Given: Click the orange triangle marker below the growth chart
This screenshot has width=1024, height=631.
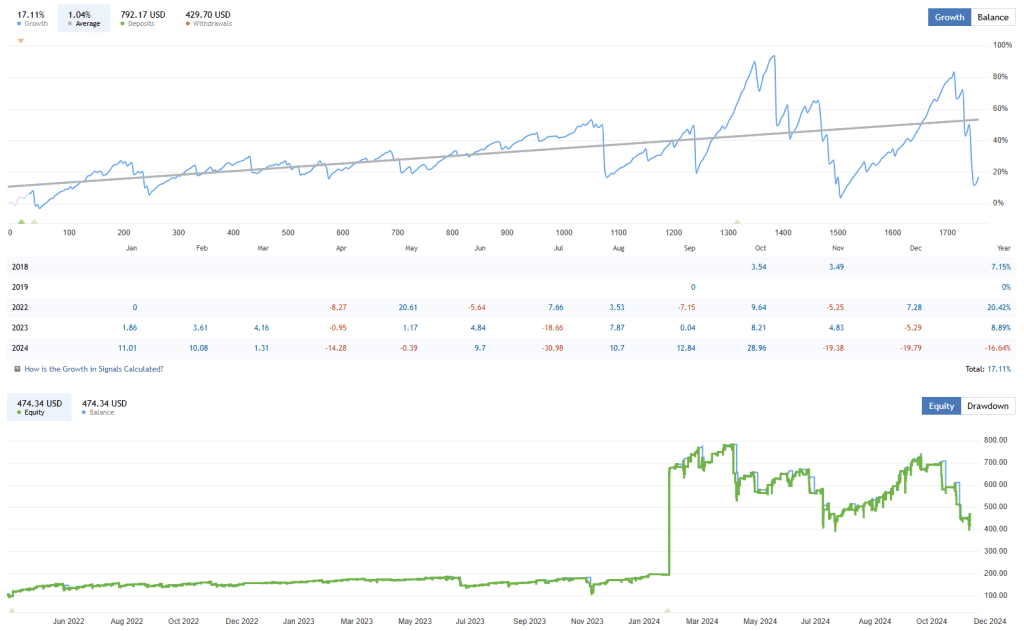Looking at the screenshot, I should [x=20, y=41].
